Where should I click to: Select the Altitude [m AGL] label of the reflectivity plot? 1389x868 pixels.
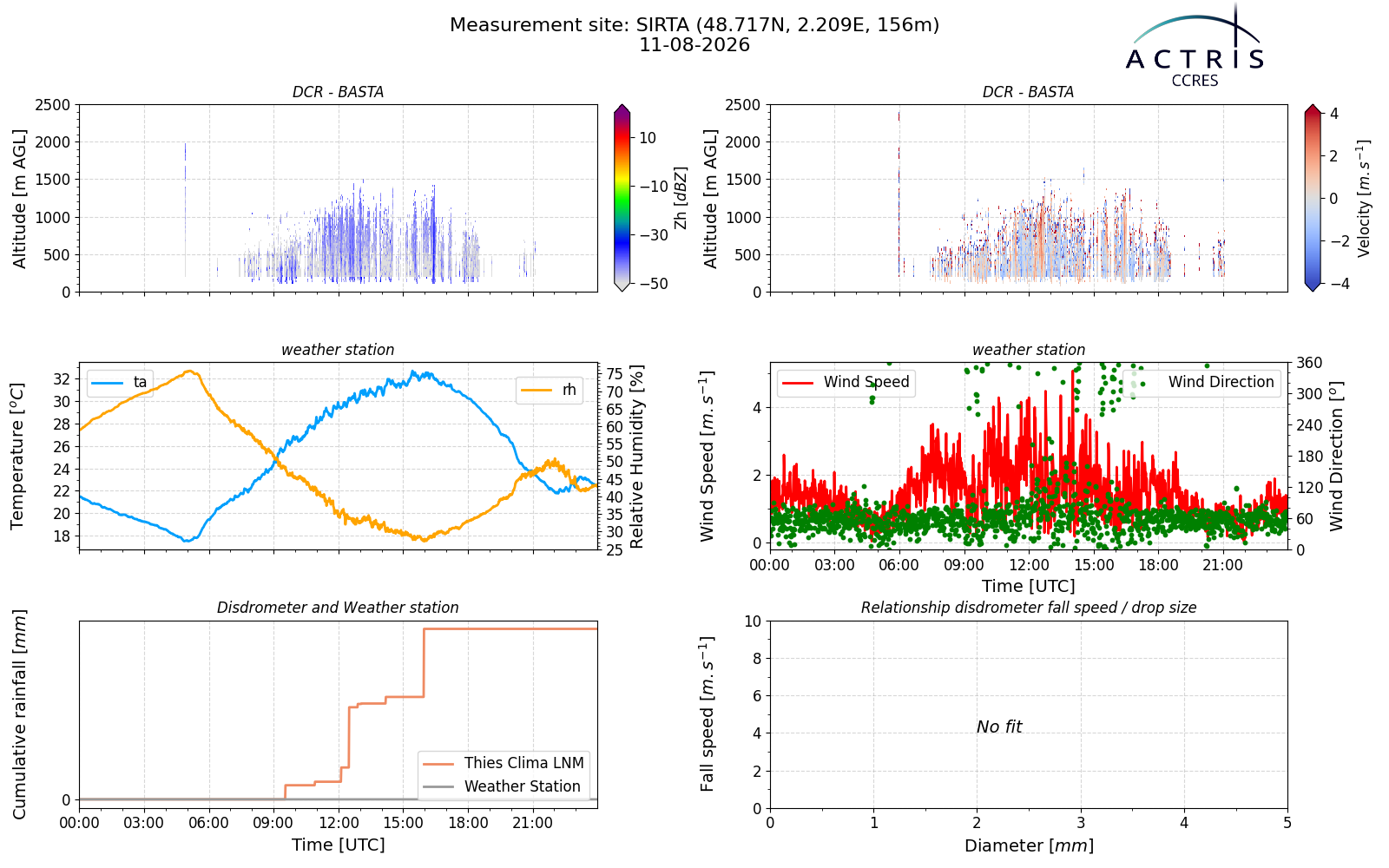pyautogui.click(x=19, y=199)
